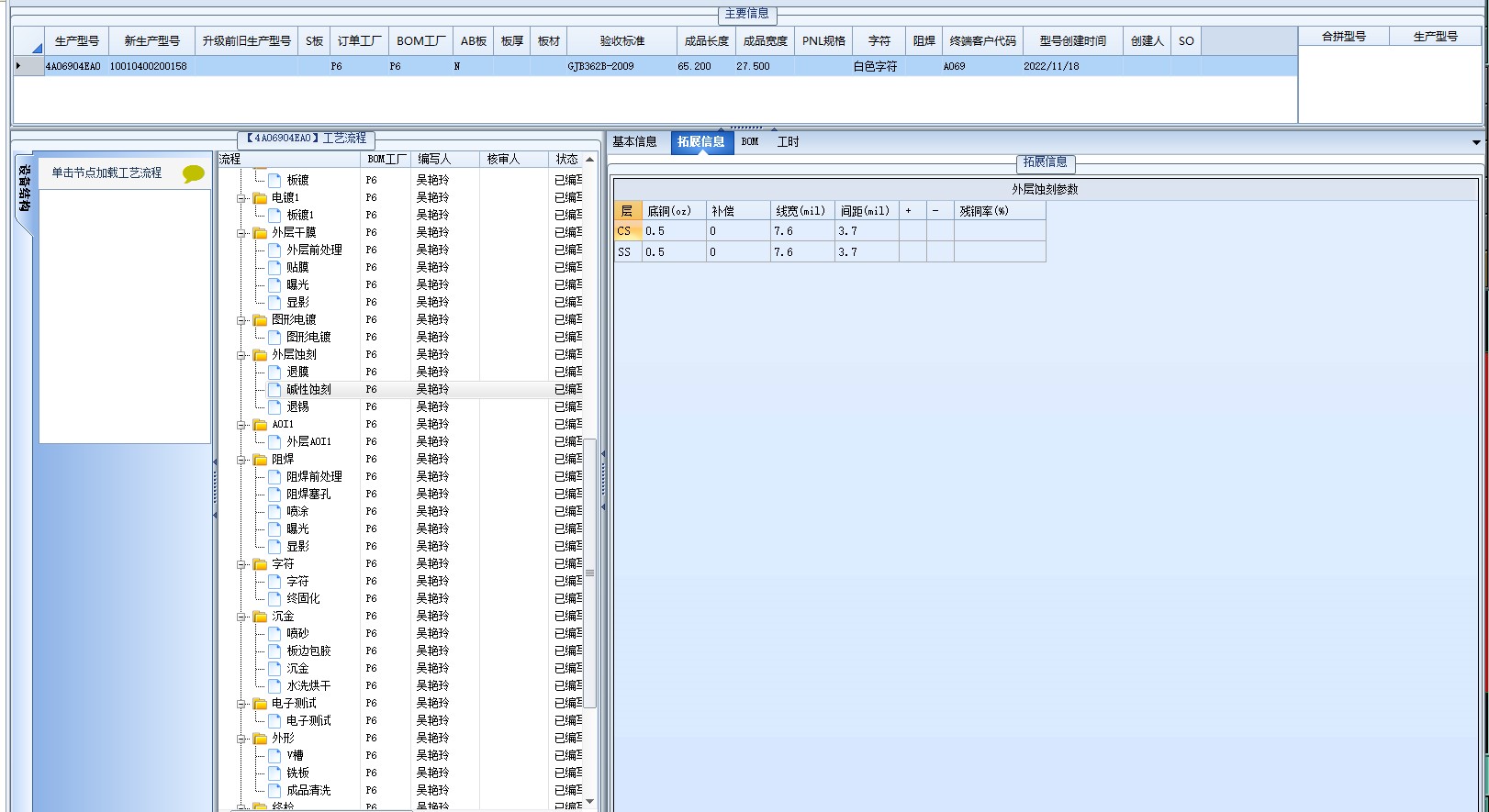
Task: Click the 型号创建时间 column header
Action: pyautogui.click(x=1073, y=41)
